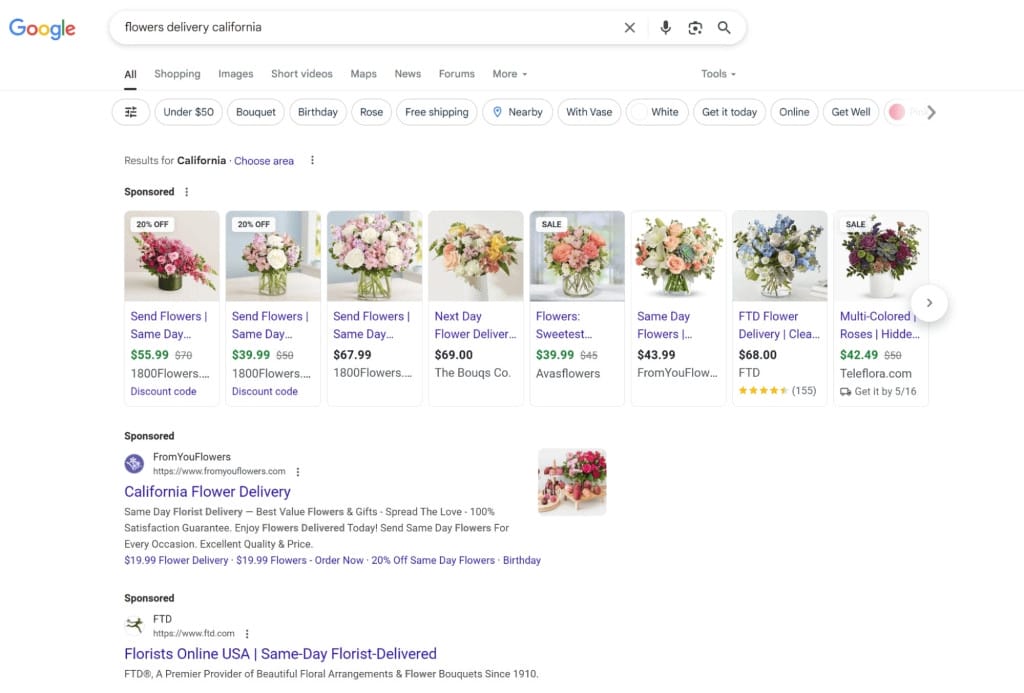Click $19.99 Flowers - Order Now sitelink
Viewport: 1024px width, 693px height.
(300, 560)
